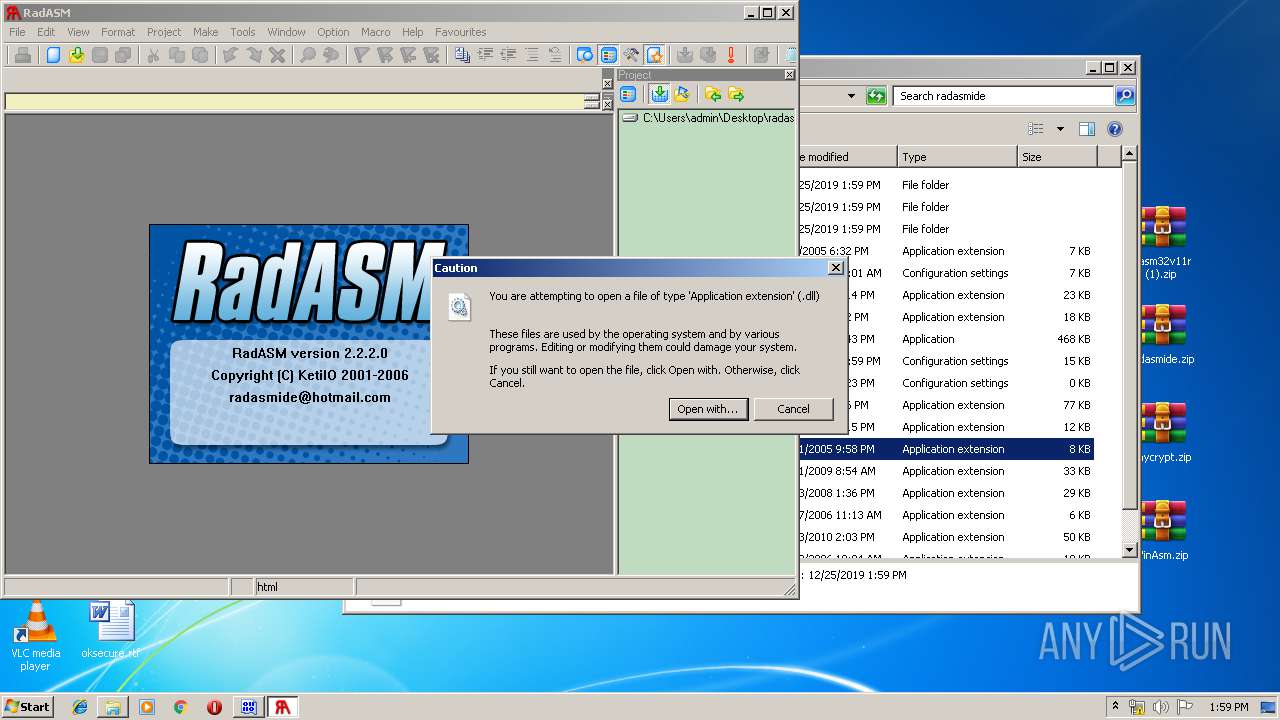Open Chrome from the taskbar
Image resolution: width=1280 pixels, height=720 pixels.
coord(180,707)
